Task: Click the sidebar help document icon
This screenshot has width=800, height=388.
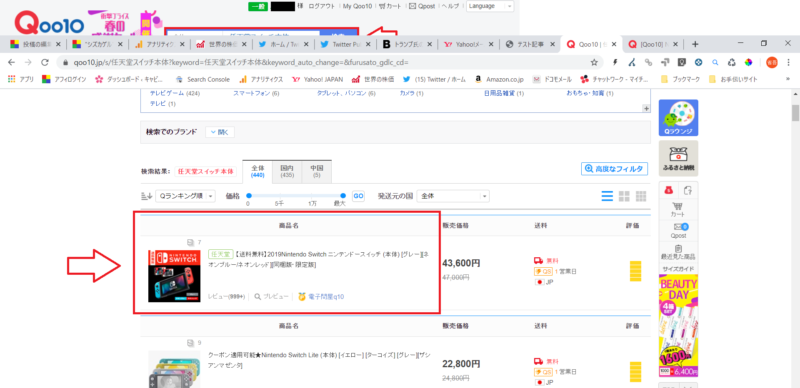Action: click(x=687, y=190)
